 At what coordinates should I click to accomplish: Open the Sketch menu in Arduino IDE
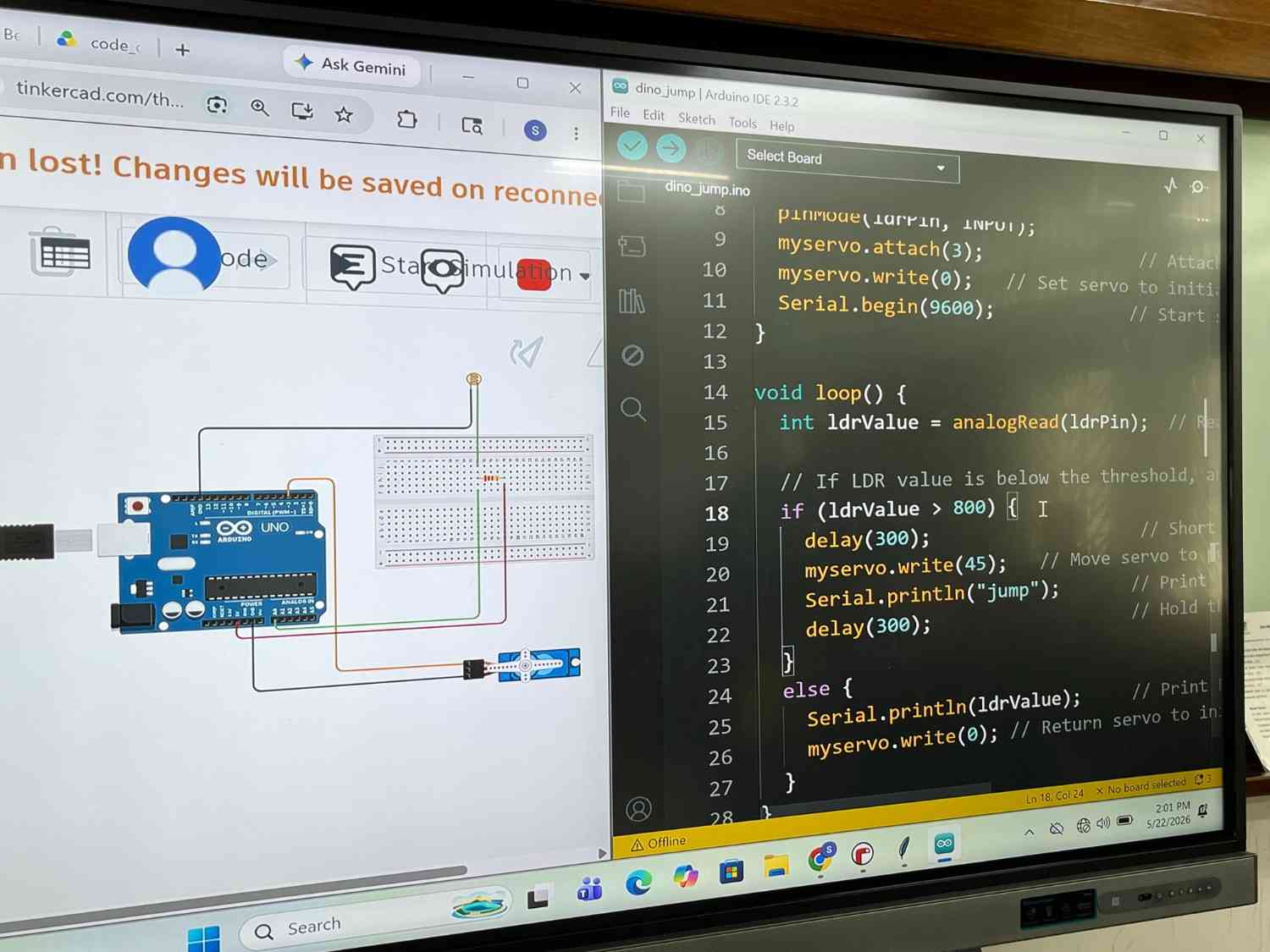click(697, 119)
